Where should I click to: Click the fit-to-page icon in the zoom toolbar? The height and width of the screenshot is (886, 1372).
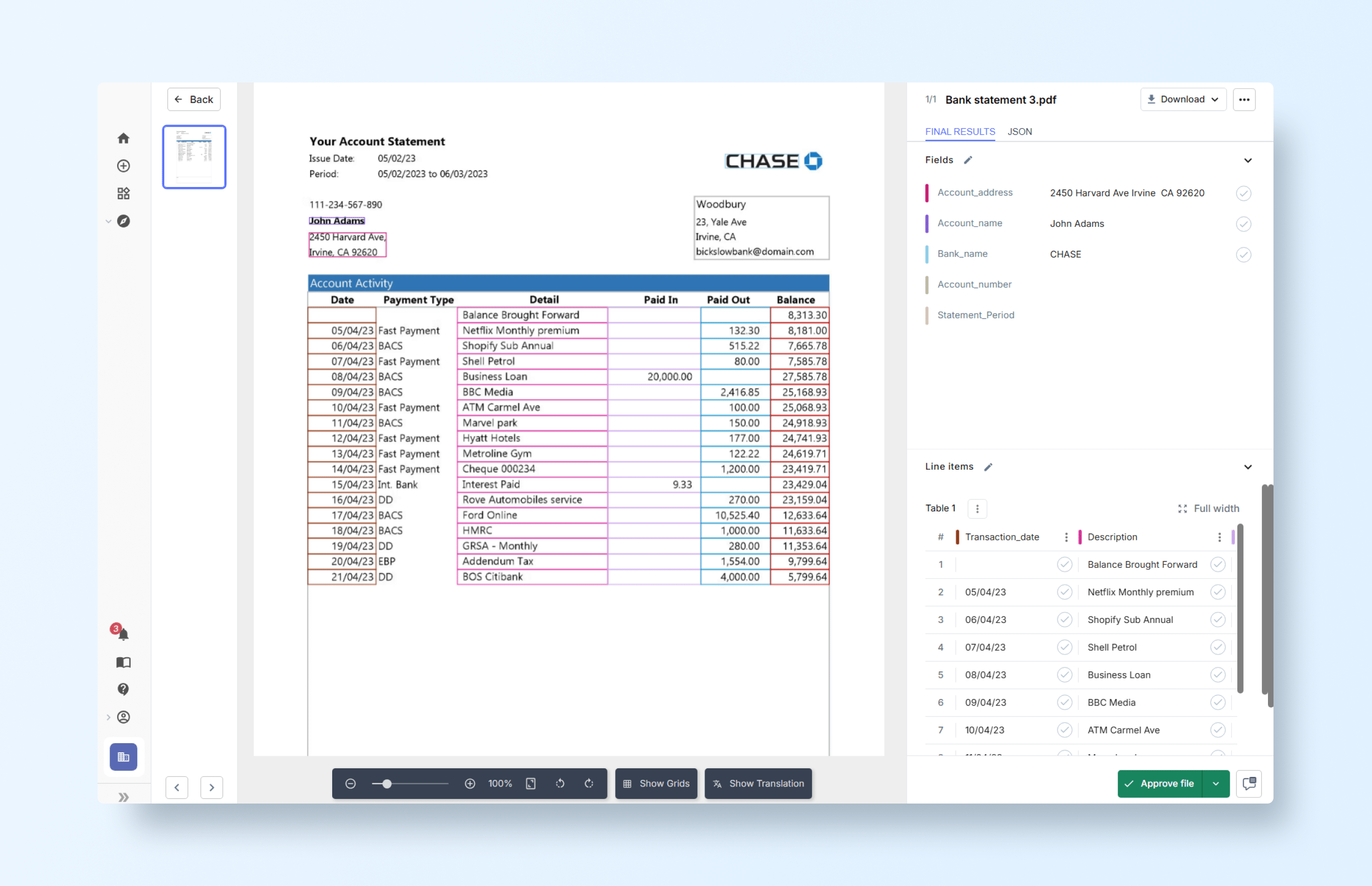pos(531,783)
